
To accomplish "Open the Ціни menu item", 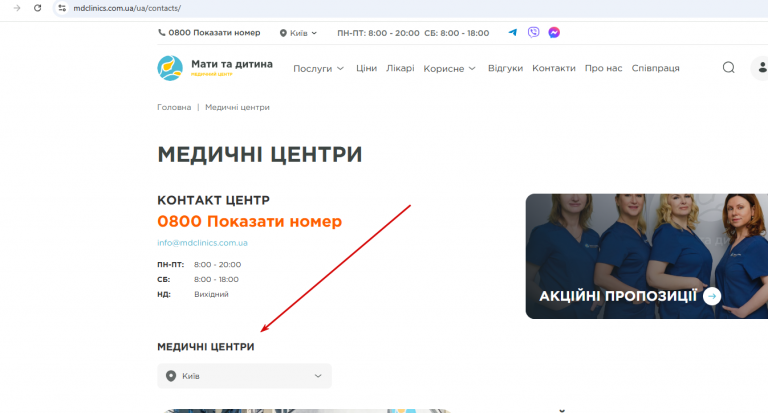I will coord(366,68).
